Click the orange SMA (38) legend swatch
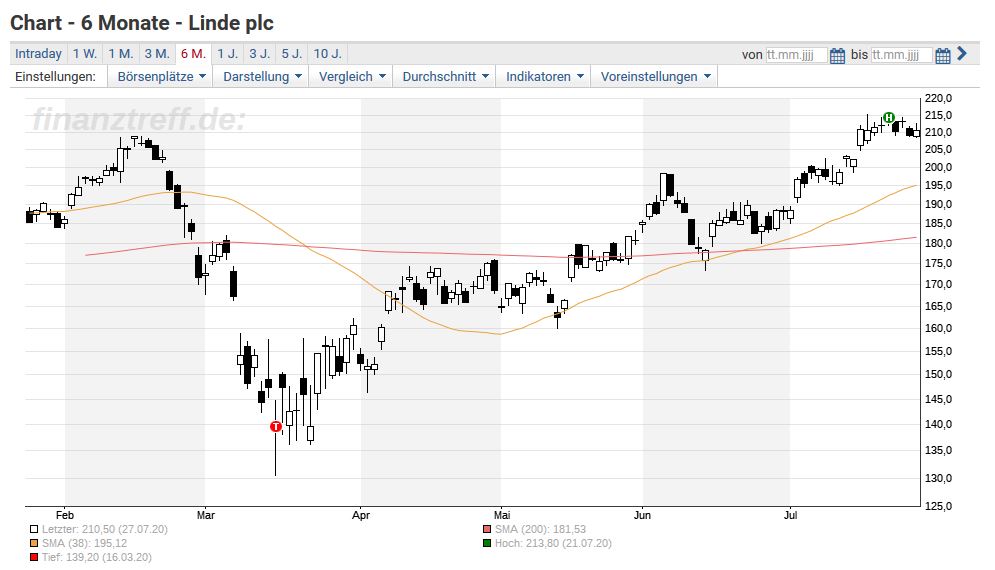 [34, 543]
